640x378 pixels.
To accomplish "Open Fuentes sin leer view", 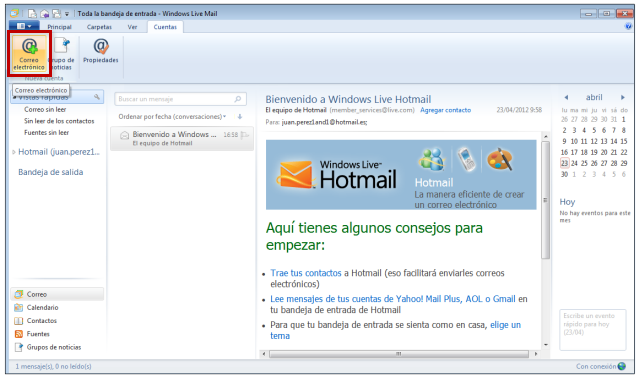I will tap(46, 132).
